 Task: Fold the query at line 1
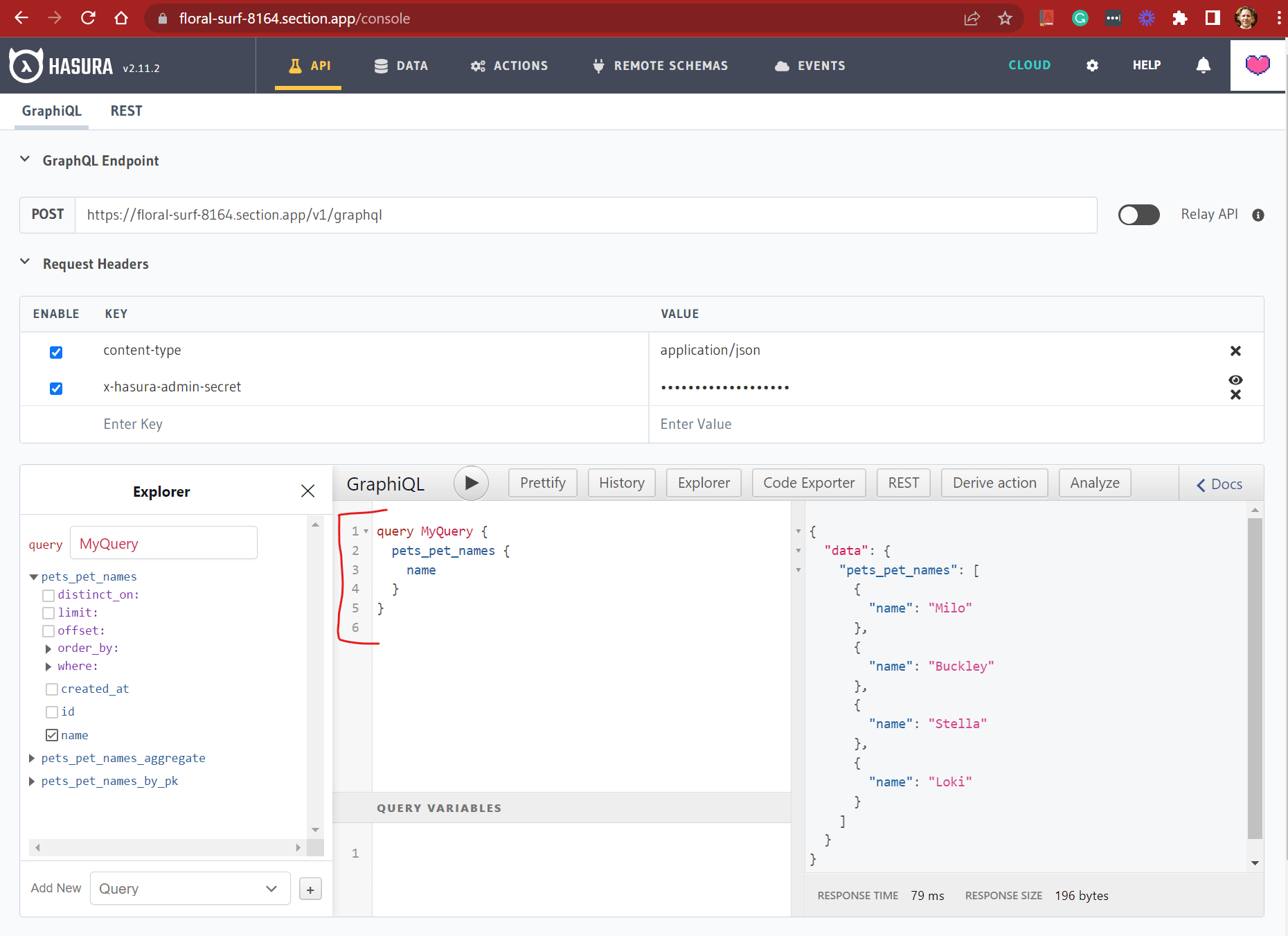point(366,531)
